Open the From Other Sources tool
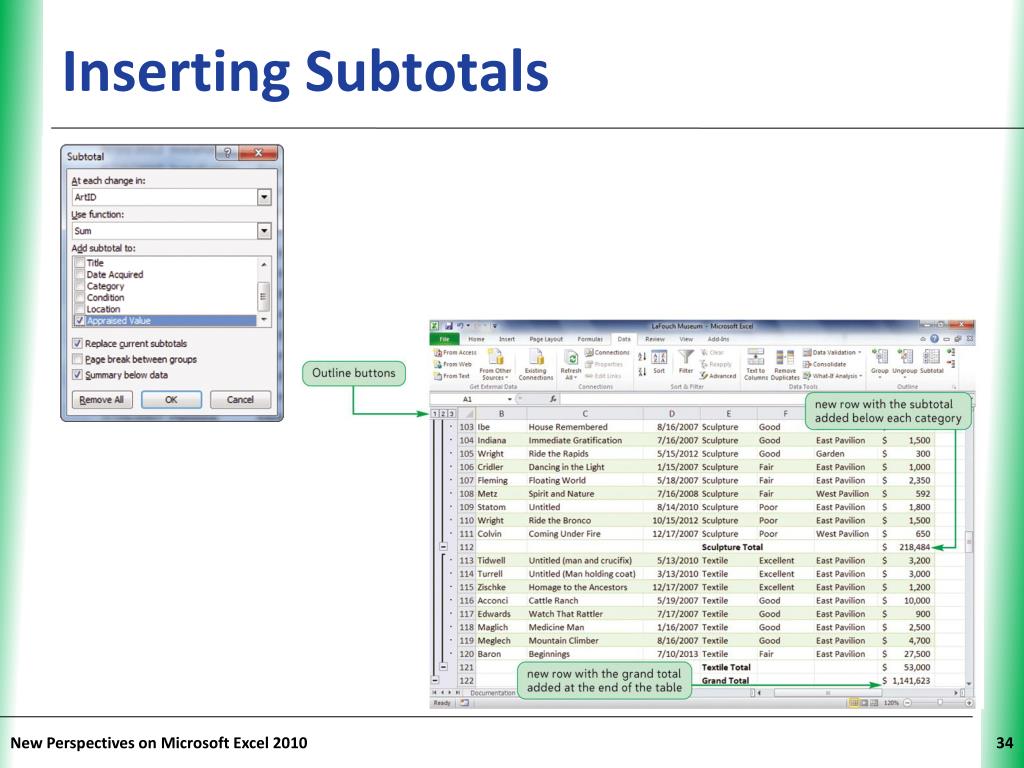The image size is (1024, 768). pyautogui.click(x=495, y=365)
